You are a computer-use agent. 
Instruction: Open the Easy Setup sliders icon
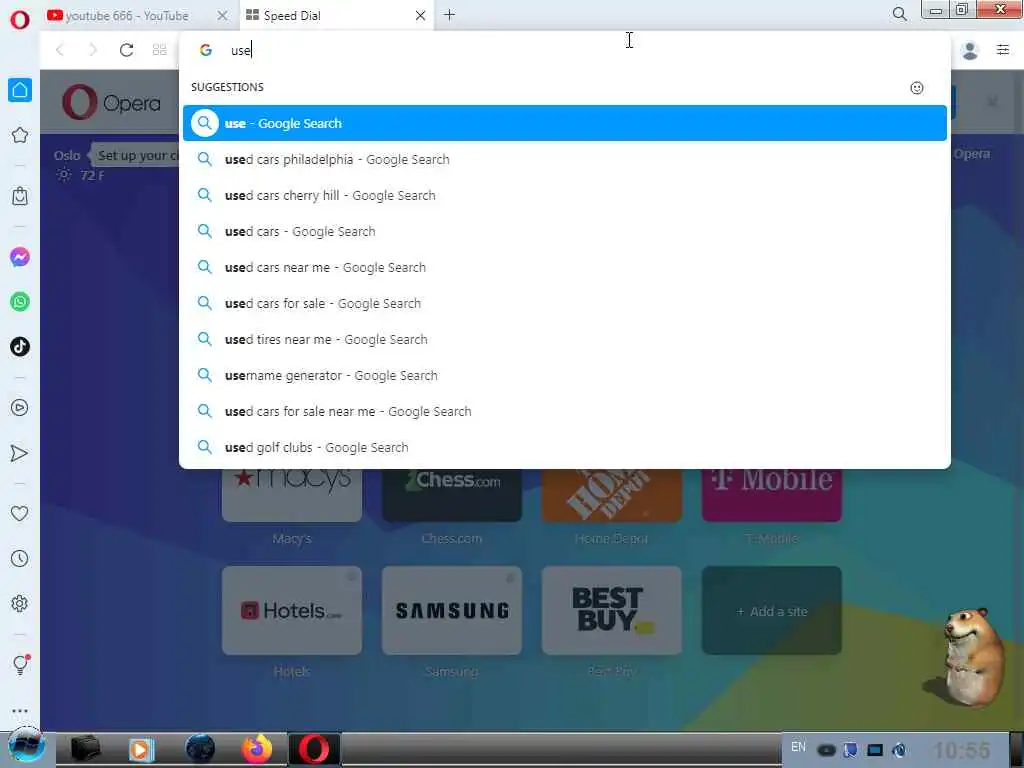[1003, 50]
